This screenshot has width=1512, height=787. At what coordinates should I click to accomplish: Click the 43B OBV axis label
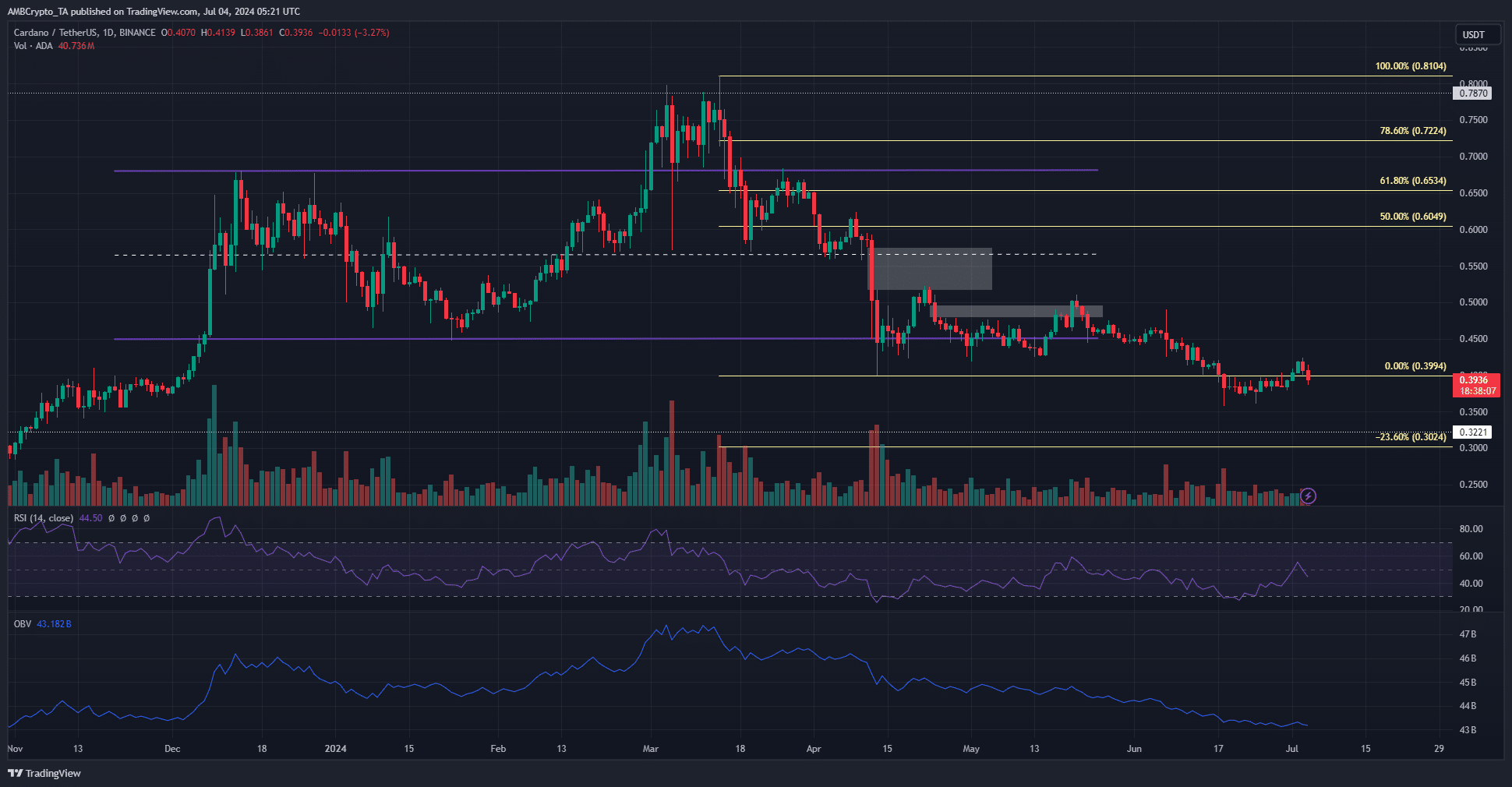click(x=1468, y=730)
